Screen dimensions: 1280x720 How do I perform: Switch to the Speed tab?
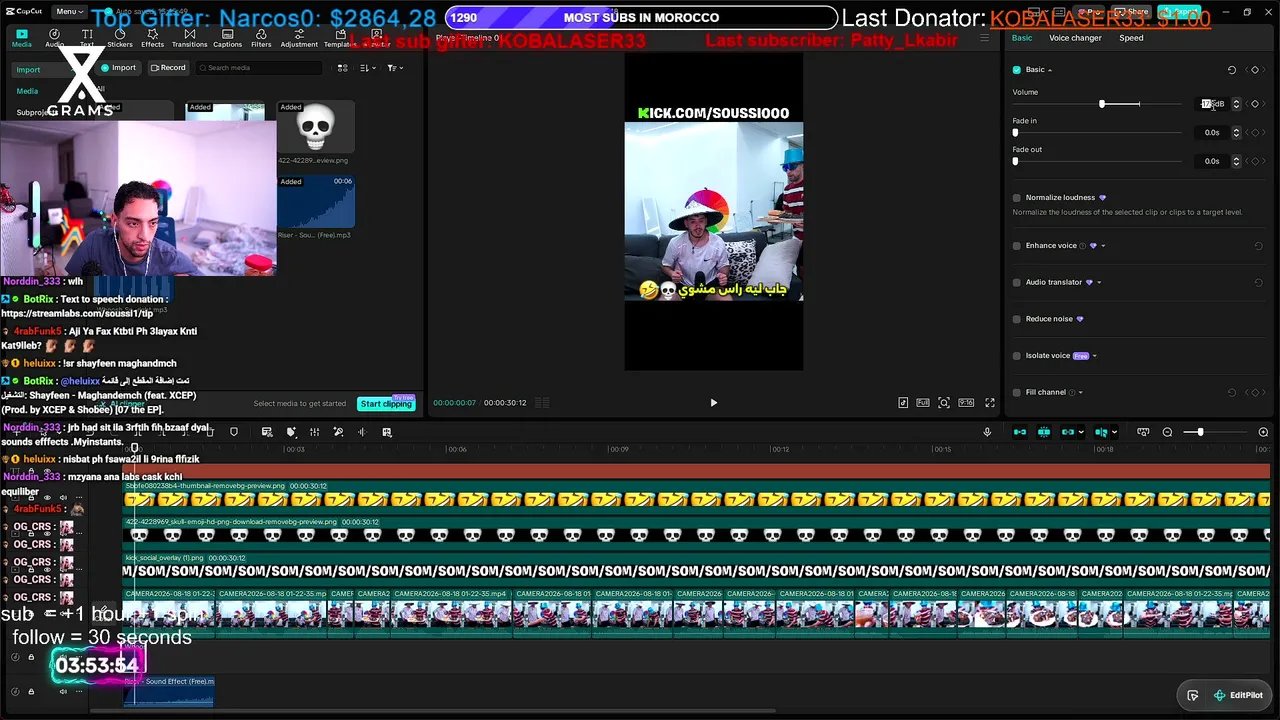(1131, 38)
